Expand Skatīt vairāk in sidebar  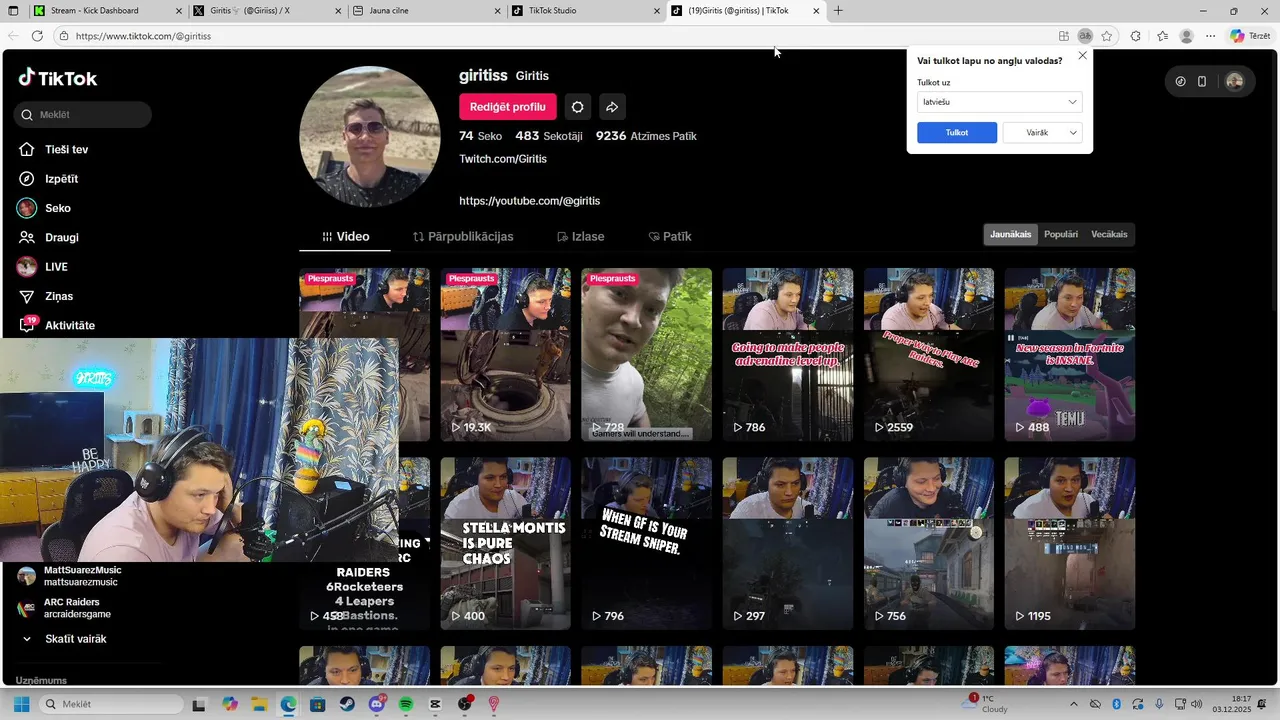tap(64, 639)
